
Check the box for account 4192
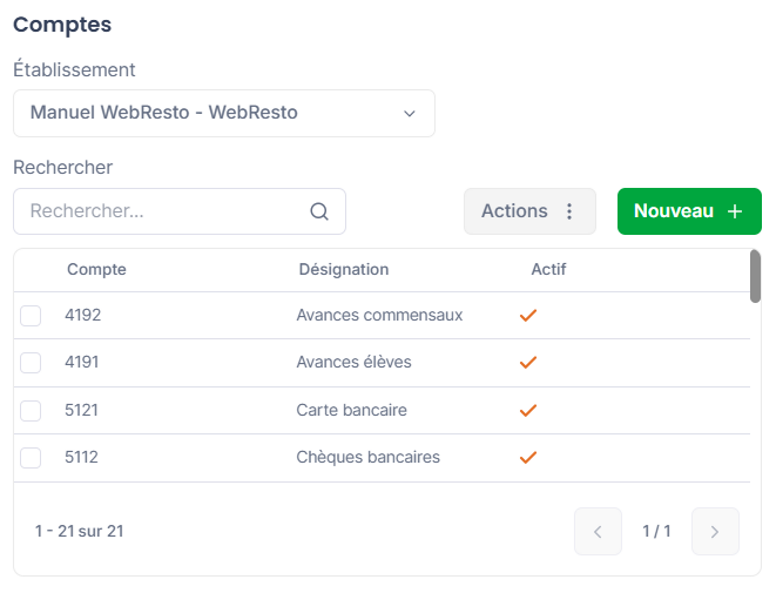pos(31,316)
